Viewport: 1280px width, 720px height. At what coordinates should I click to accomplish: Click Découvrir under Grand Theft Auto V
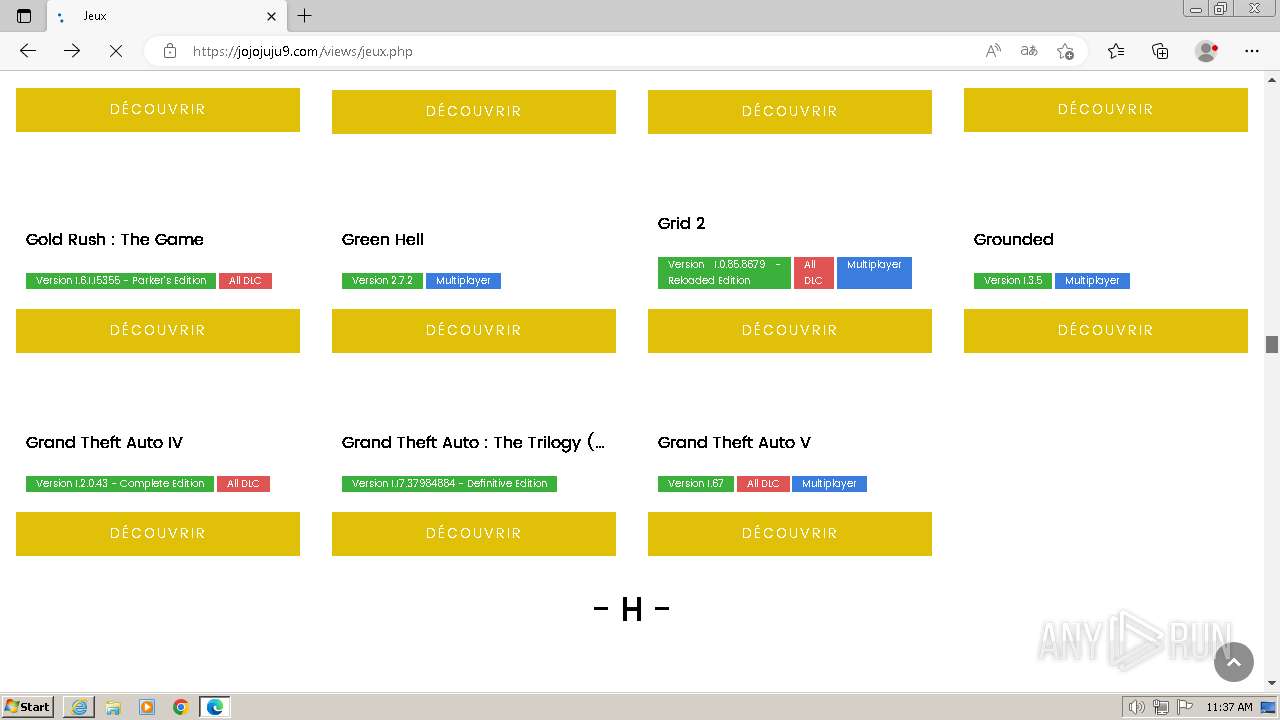pos(790,533)
